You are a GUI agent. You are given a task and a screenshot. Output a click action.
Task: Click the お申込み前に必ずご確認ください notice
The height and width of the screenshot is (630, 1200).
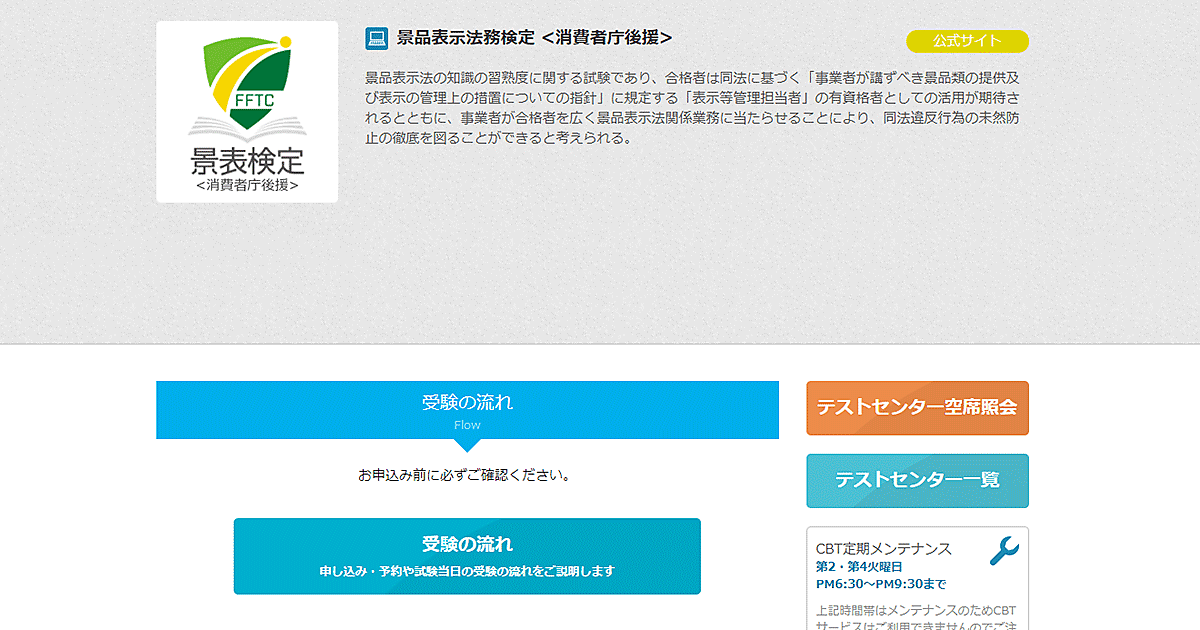point(467,475)
